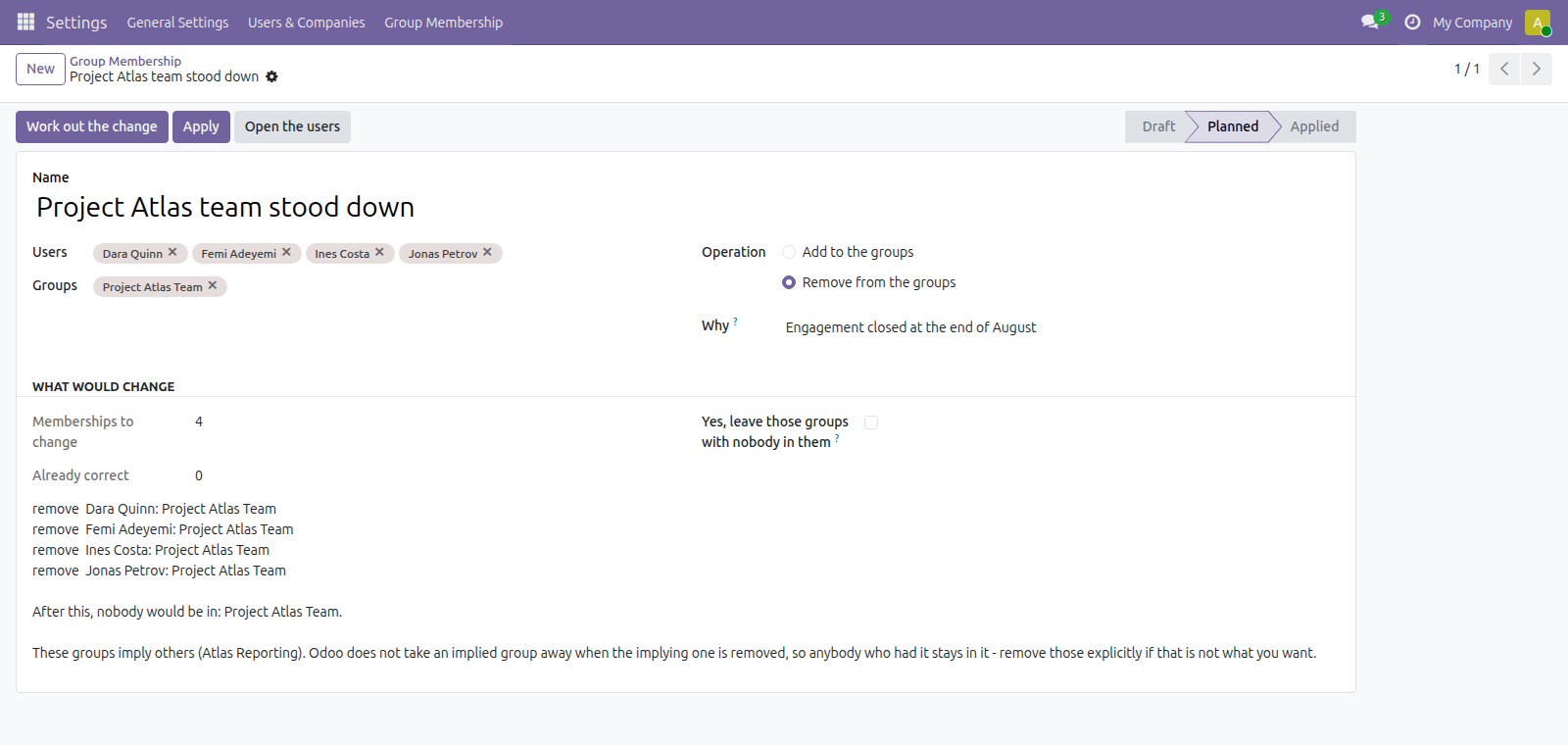The image size is (1568, 745).
Task: Set status to Applied
Action: 1314,126
